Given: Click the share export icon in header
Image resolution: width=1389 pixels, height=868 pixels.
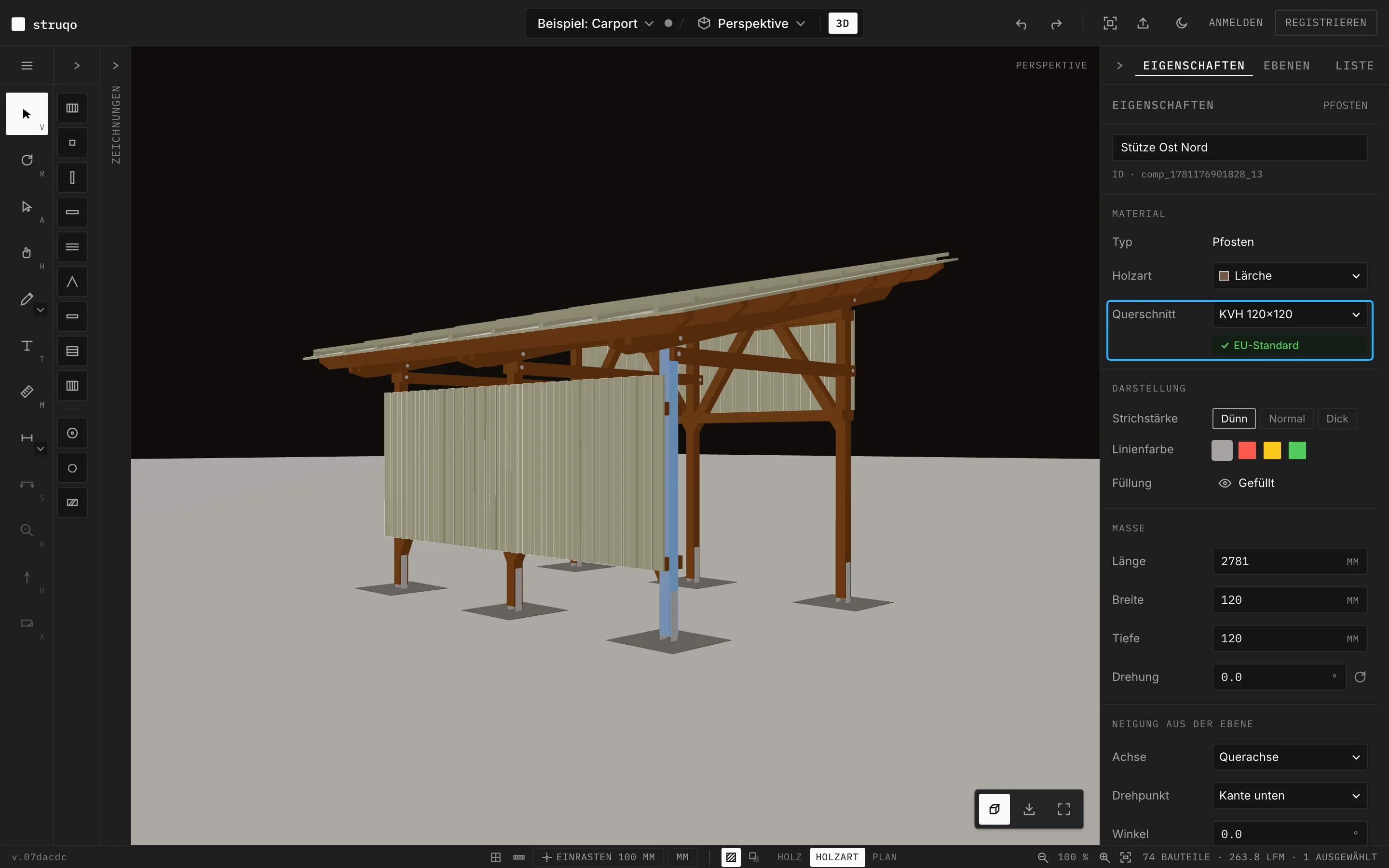Looking at the screenshot, I should [1143, 23].
